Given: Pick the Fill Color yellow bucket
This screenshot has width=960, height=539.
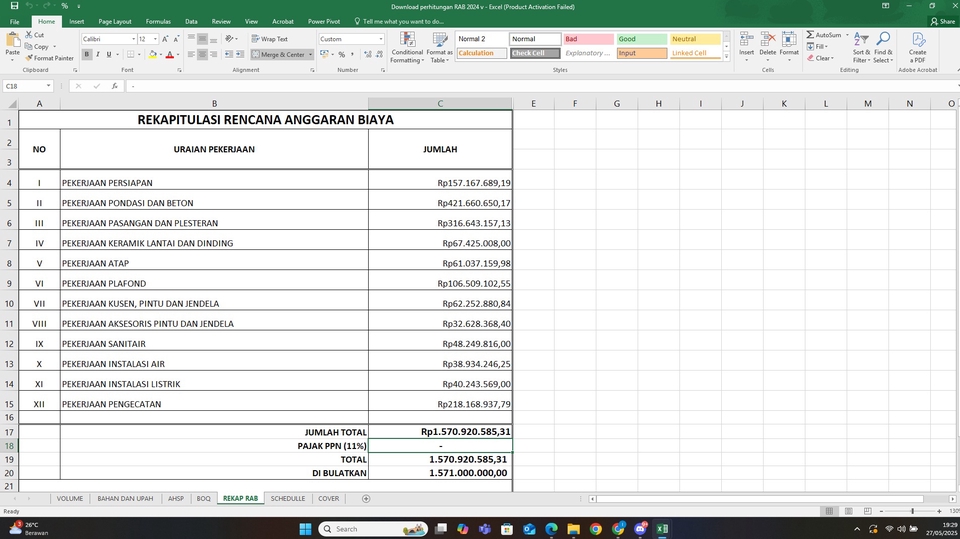Looking at the screenshot, I should (x=152, y=55).
